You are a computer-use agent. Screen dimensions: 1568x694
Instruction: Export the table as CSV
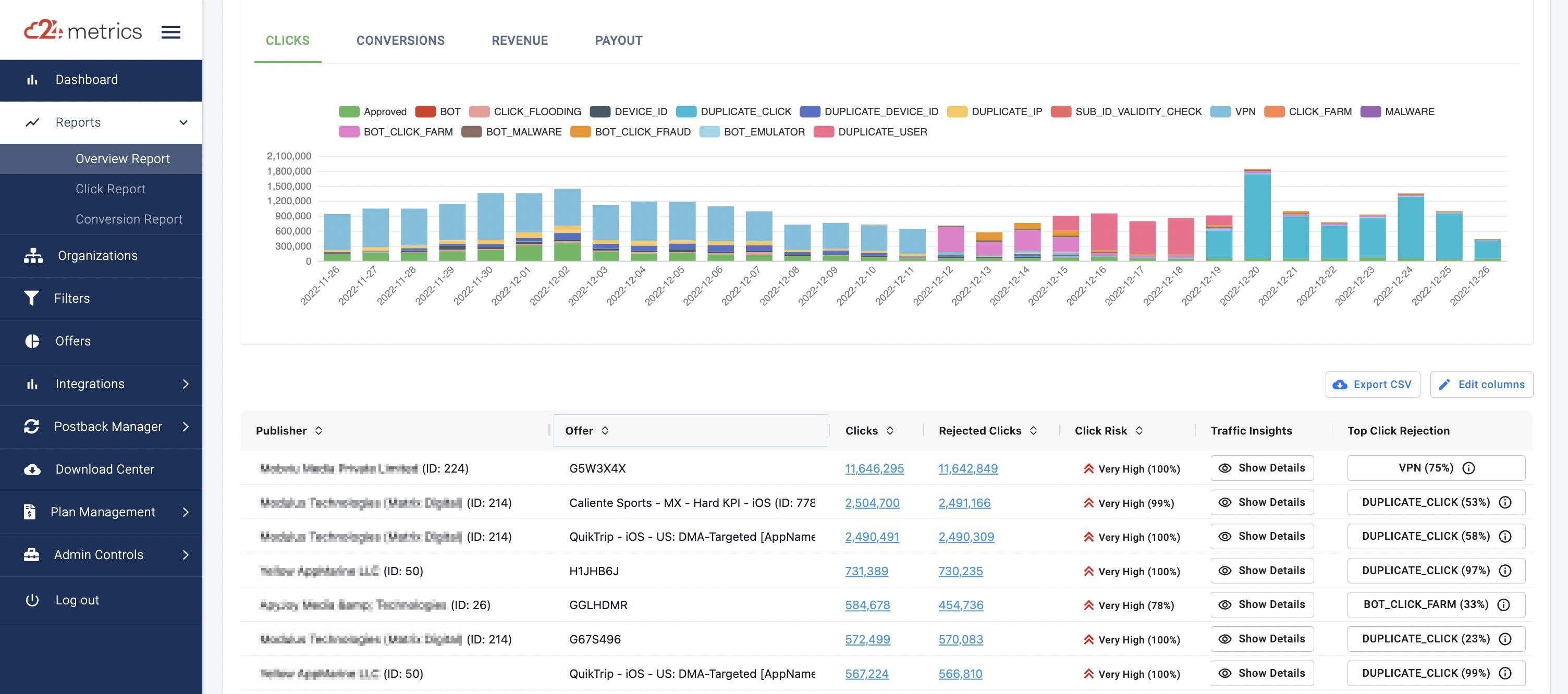pos(1373,385)
